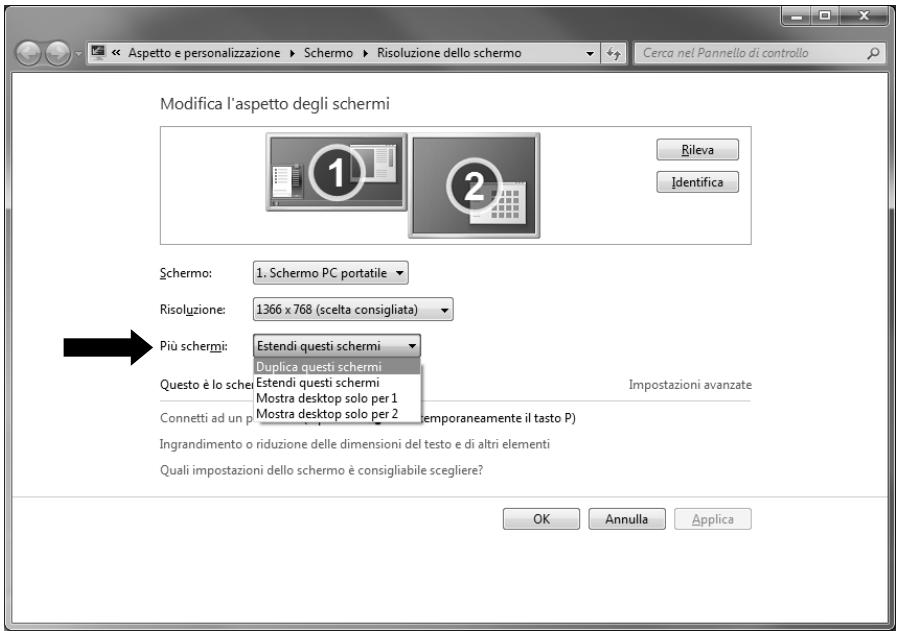Image resolution: width=901 pixels, height=631 pixels.
Task: Open the Risoluzione dropdown
Action: [353, 309]
